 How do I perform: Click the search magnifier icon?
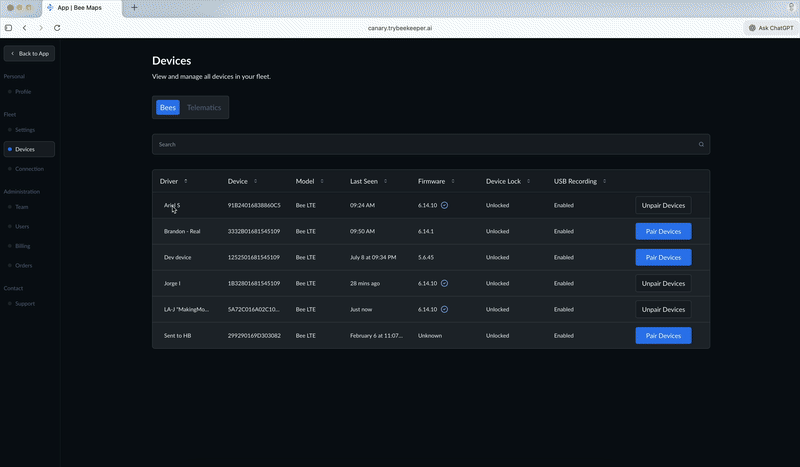pos(701,144)
